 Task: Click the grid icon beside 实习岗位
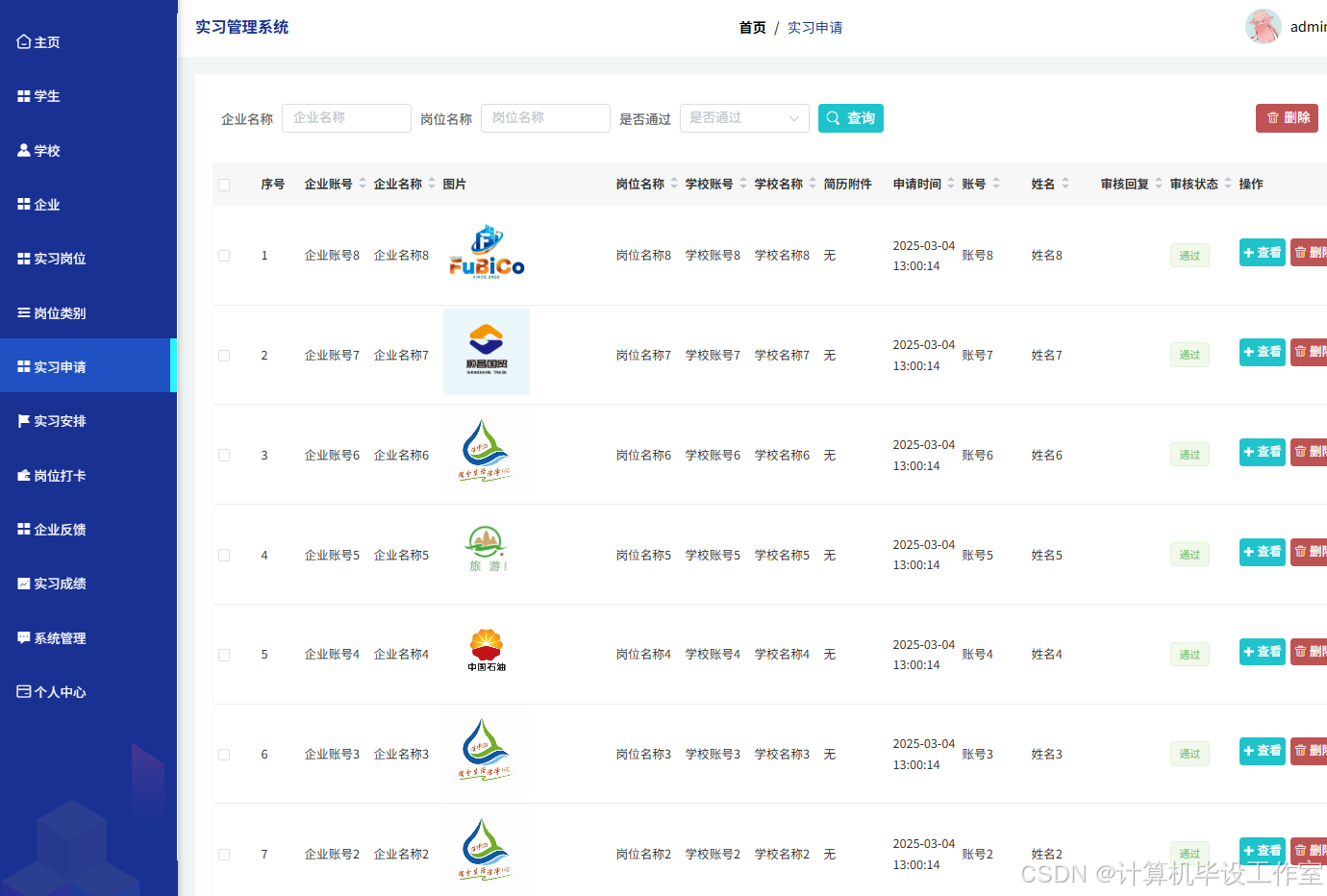24,259
